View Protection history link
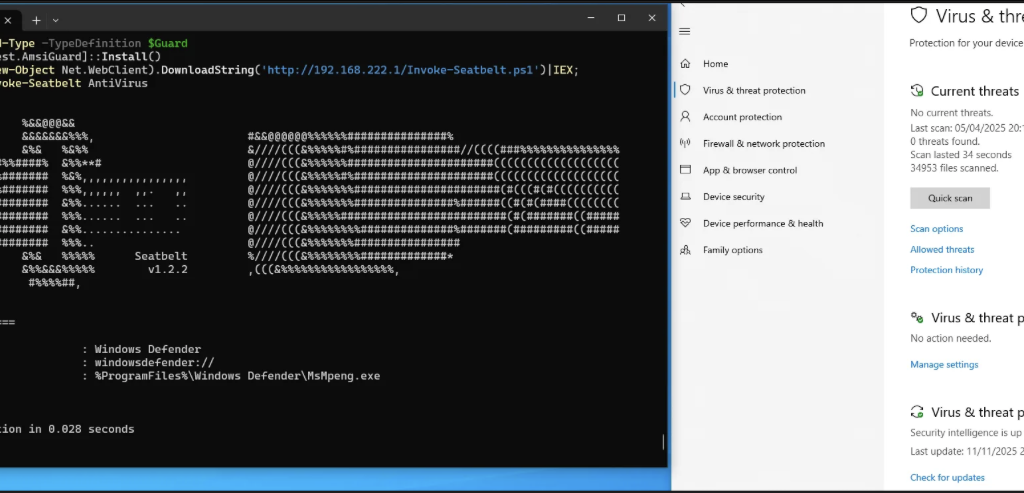The height and width of the screenshot is (493, 1024). (946, 270)
